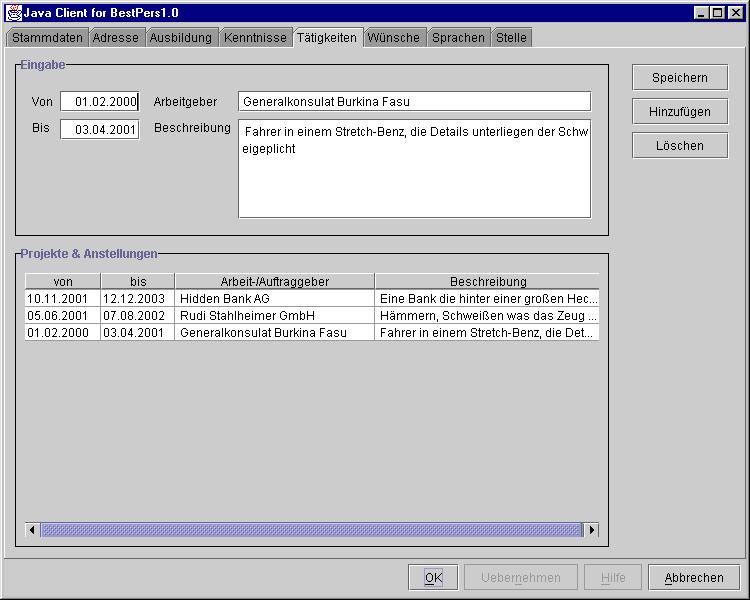The height and width of the screenshot is (600, 750).
Task: Select the Stelle tab
Action: [x=511, y=37]
